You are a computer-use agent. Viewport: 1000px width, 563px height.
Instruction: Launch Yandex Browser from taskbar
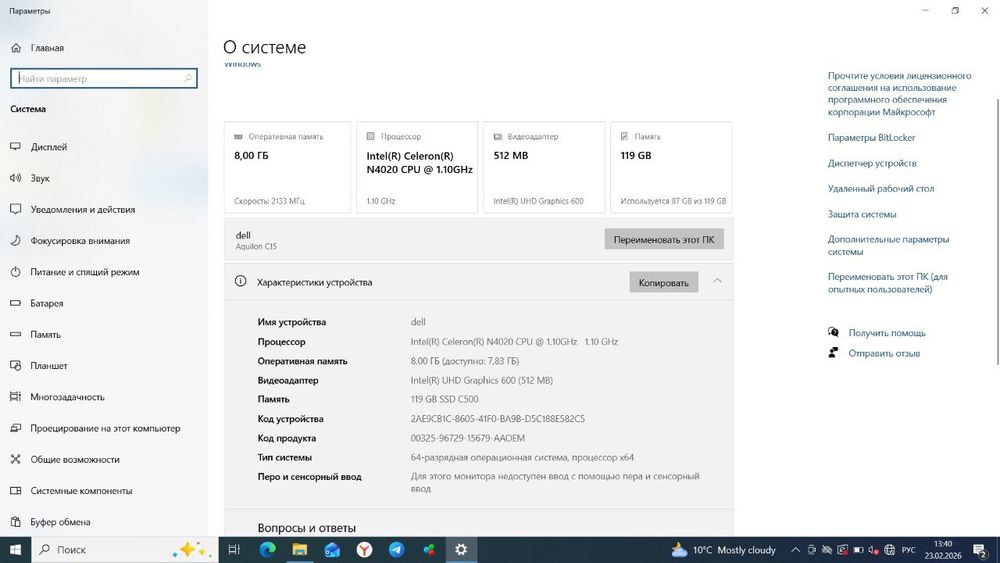point(364,550)
